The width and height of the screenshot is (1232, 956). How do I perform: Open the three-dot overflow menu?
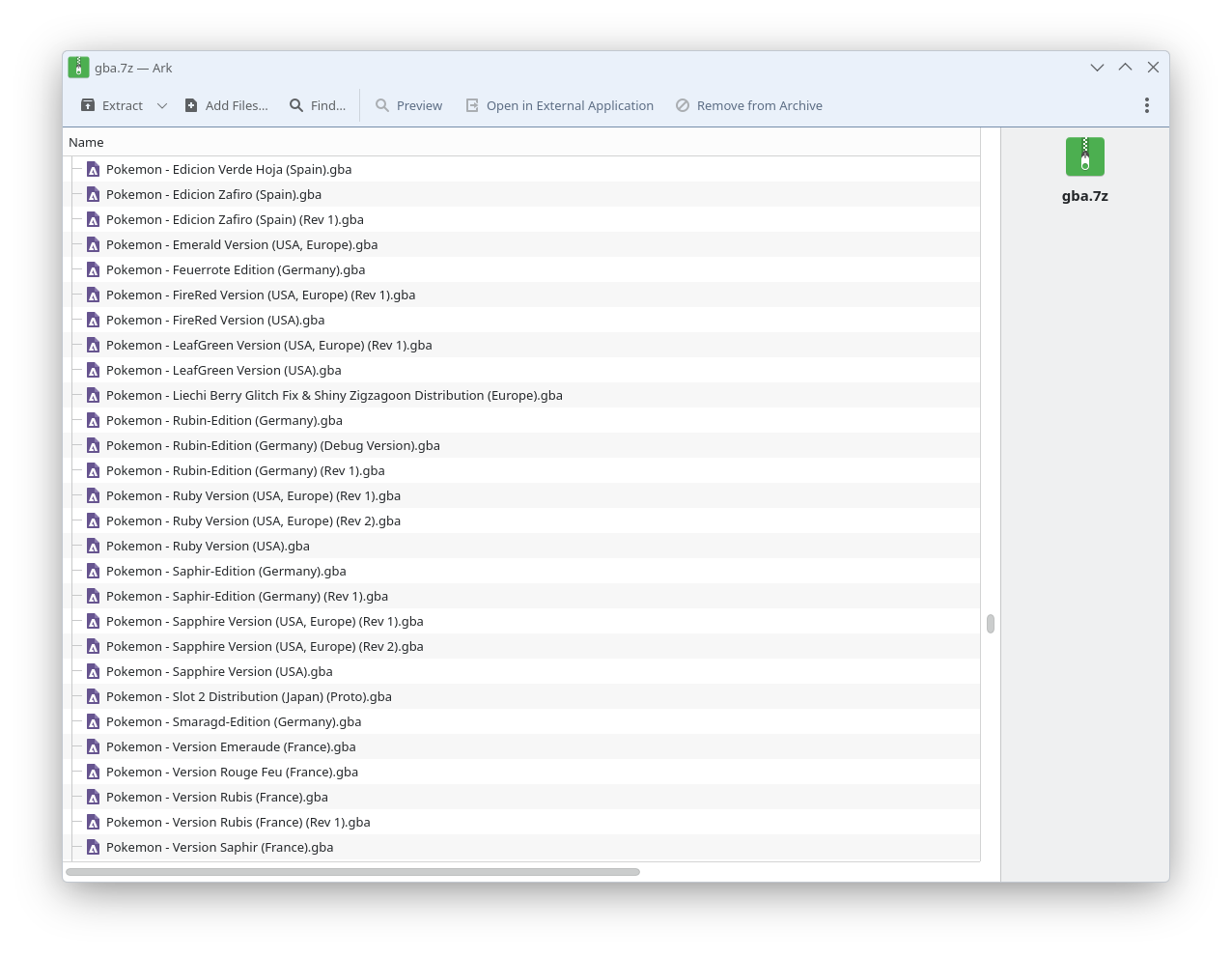[x=1147, y=105]
